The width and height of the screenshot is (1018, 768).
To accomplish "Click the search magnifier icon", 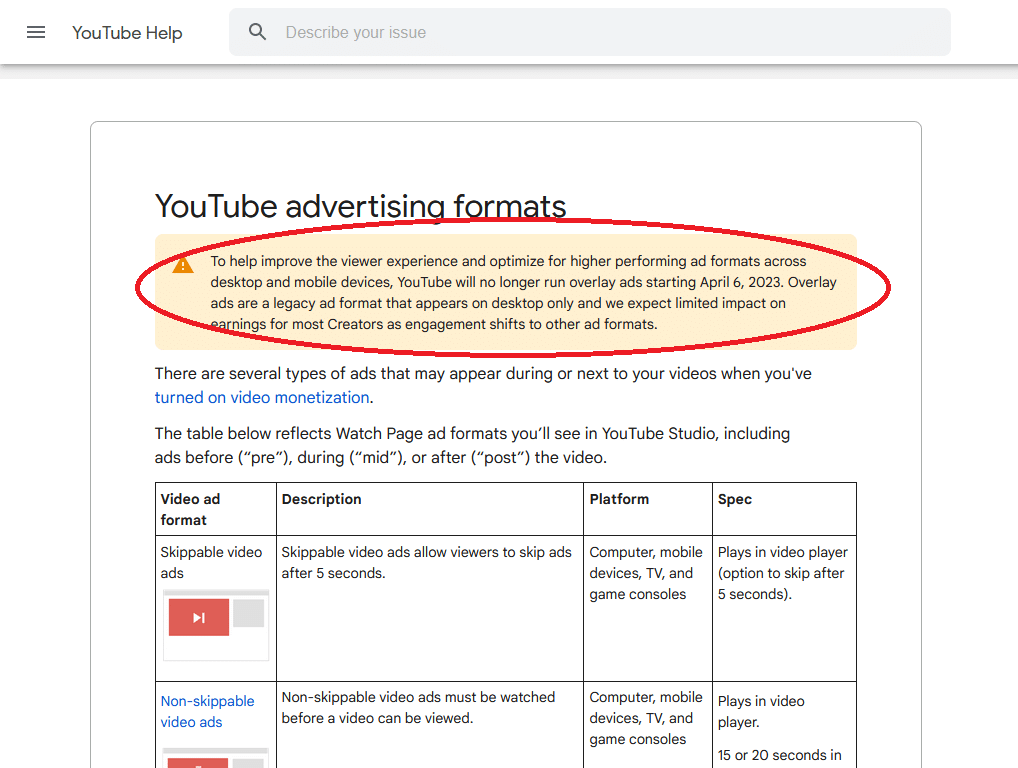I will tap(258, 32).
